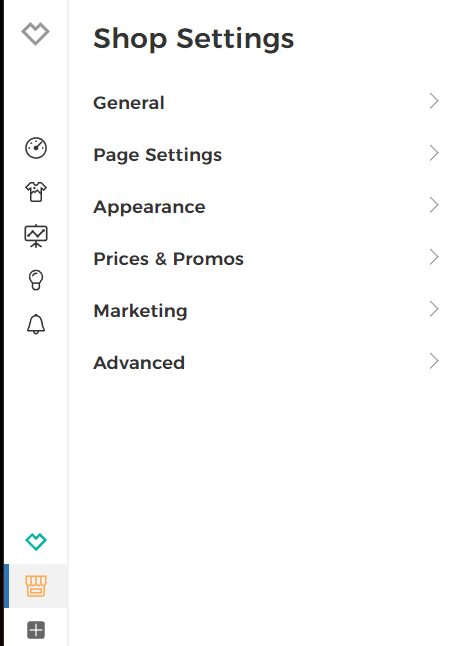Open the t-shirt products icon

36,192
